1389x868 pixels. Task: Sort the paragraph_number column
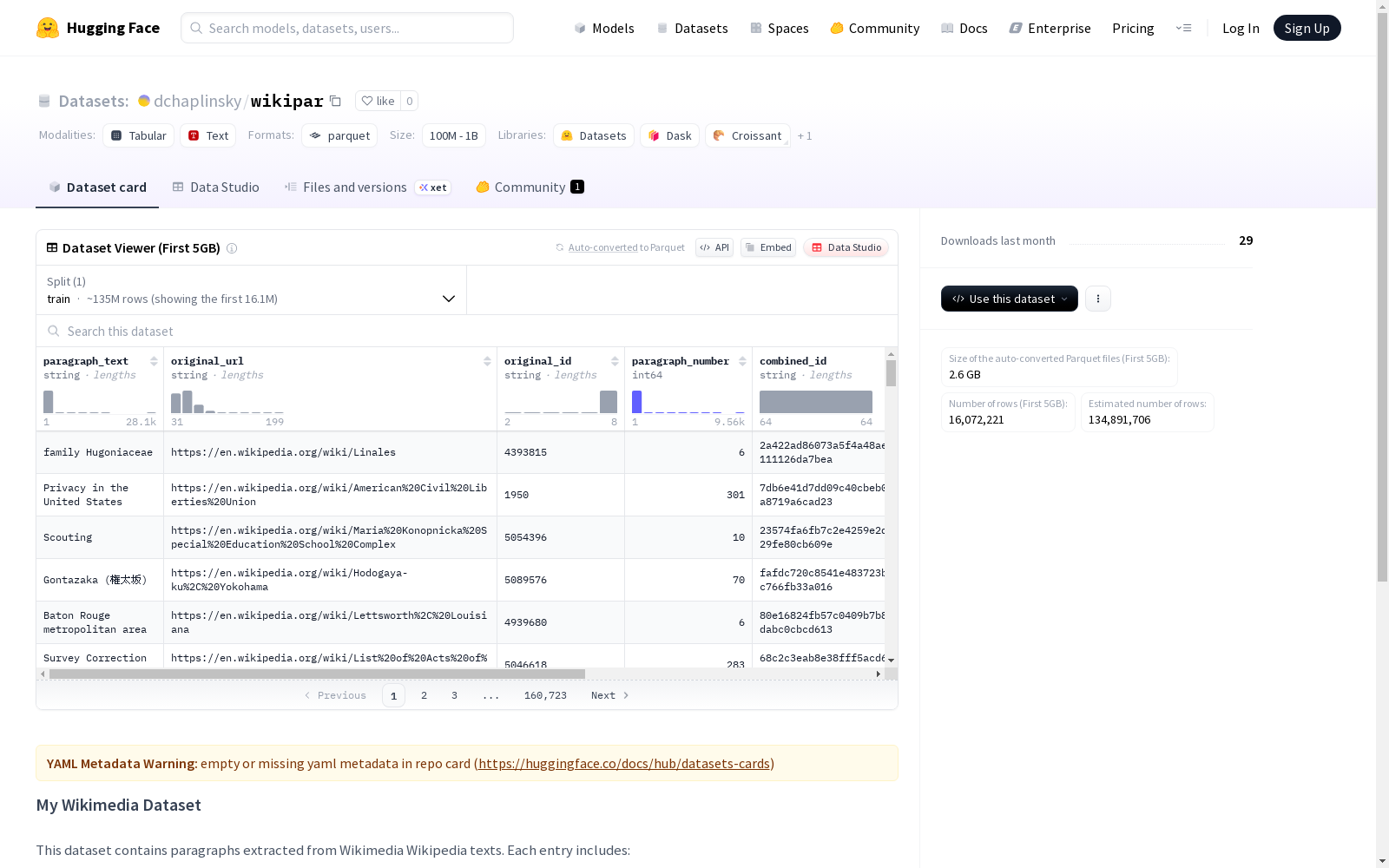pyautogui.click(x=742, y=361)
